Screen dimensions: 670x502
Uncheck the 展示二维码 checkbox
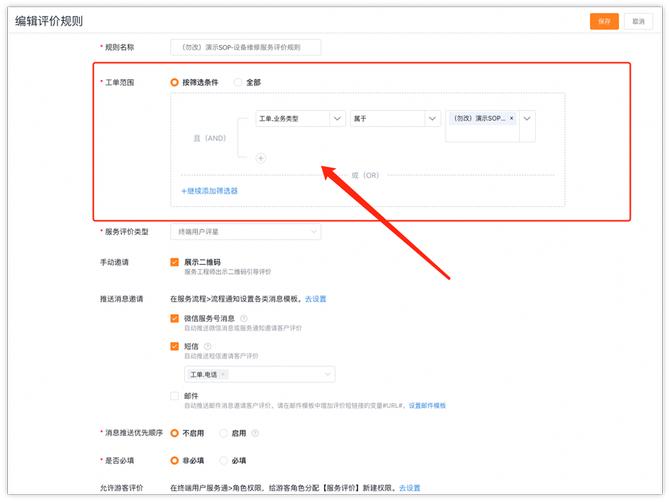175,262
